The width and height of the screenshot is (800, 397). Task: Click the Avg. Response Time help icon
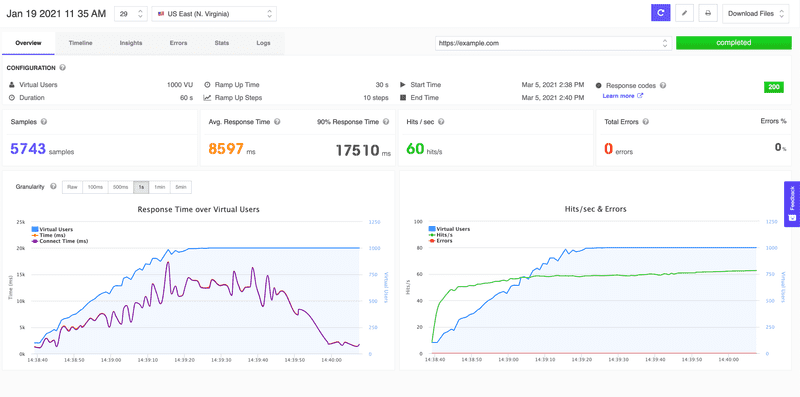click(x=277, y=121)
